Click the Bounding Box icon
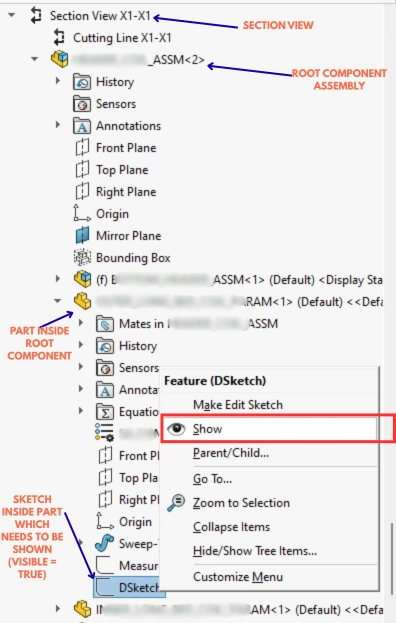Screen dimensions: 396x623 [x=82, y=257]
